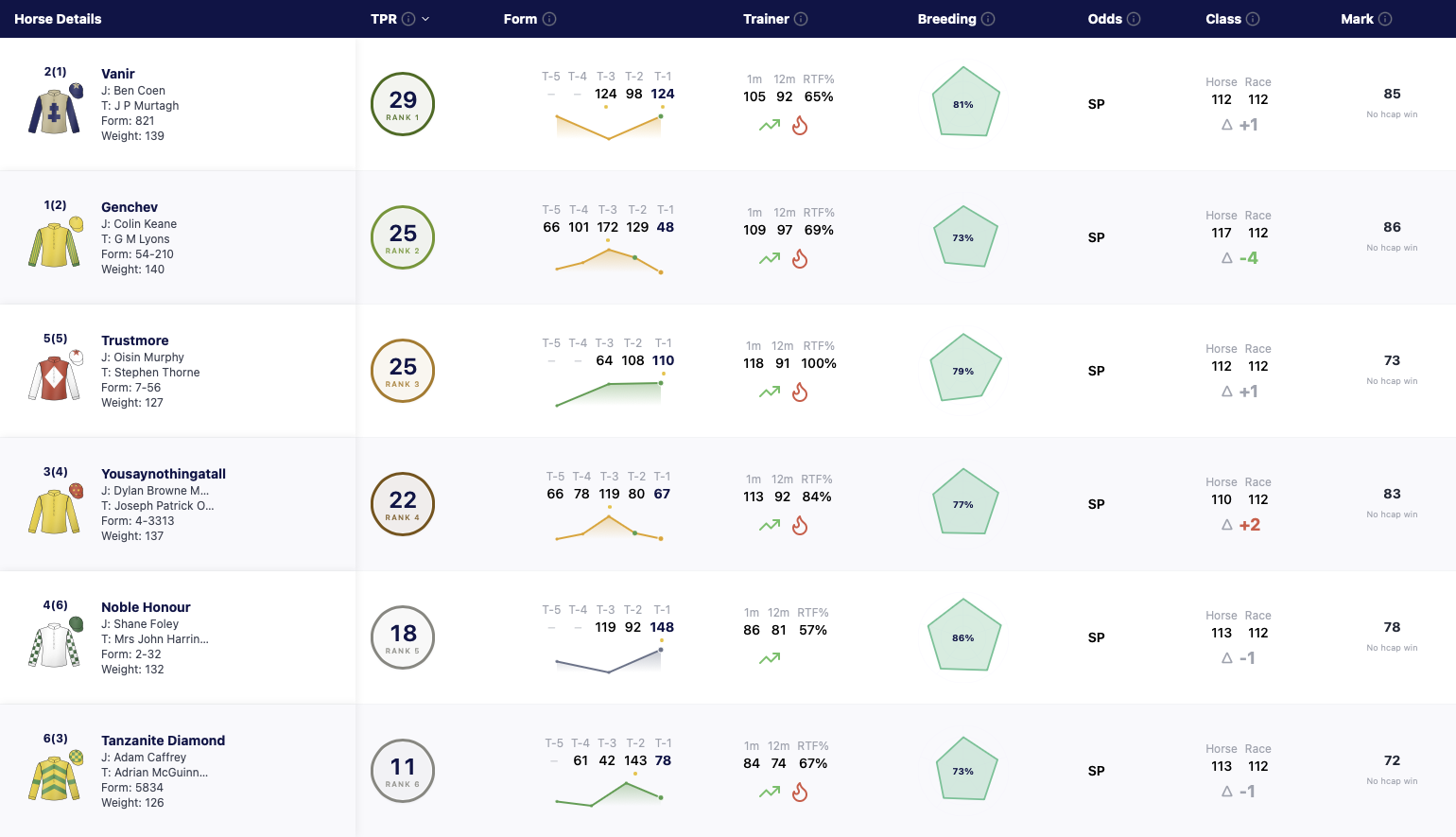Click the Horse Details column header
This screenshot has width=1456, height=837.
click(58, 19)
